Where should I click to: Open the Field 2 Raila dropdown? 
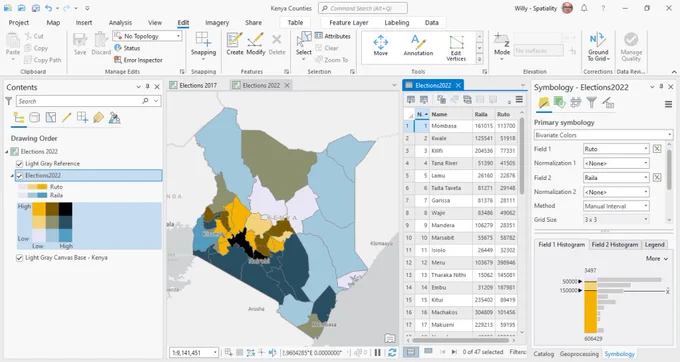616,177
